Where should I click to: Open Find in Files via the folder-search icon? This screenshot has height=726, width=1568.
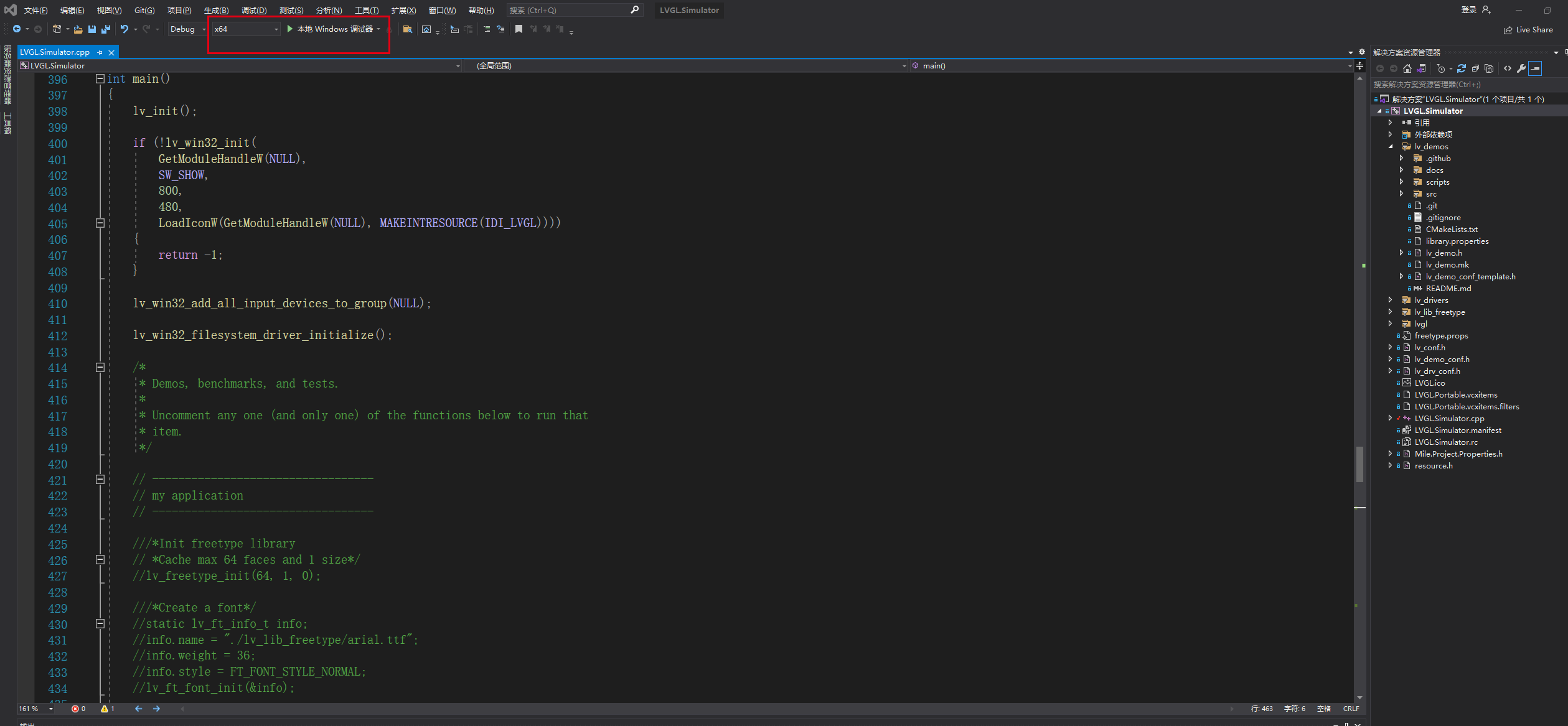tap(408, 29)
